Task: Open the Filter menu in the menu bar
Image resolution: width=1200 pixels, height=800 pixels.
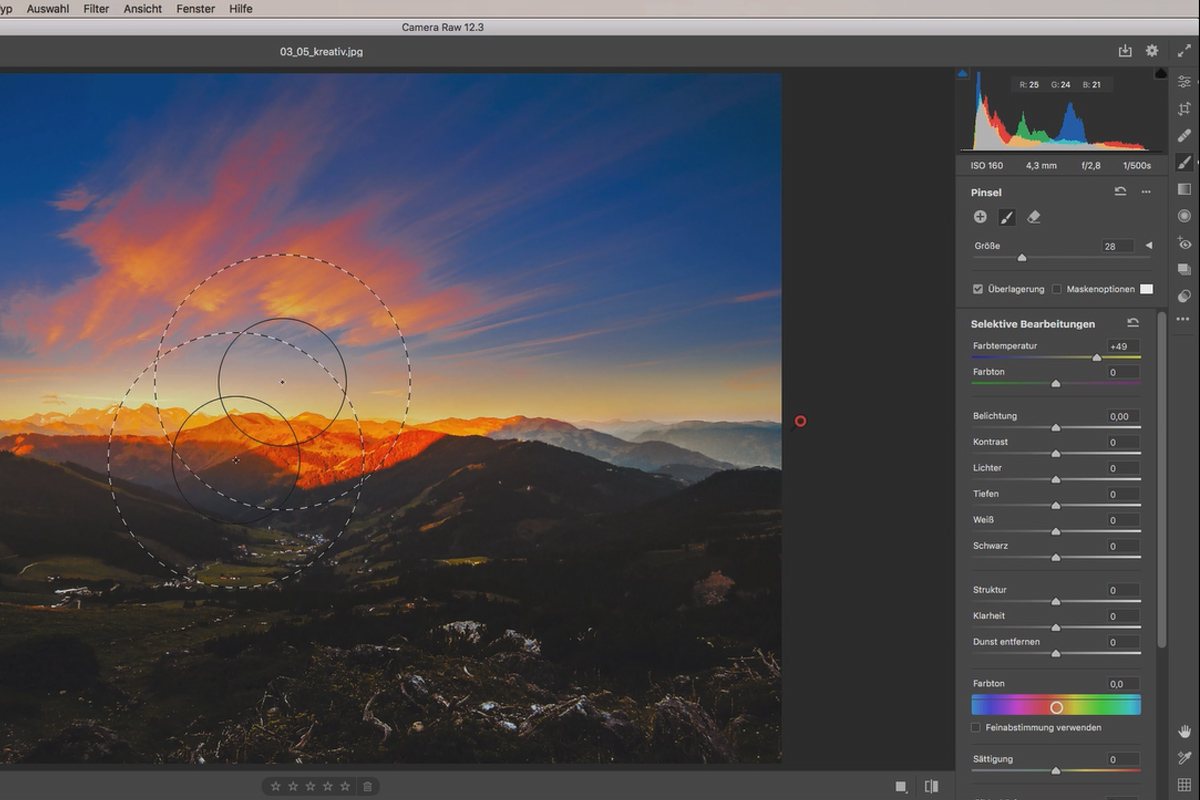Action: coord(96,8)
